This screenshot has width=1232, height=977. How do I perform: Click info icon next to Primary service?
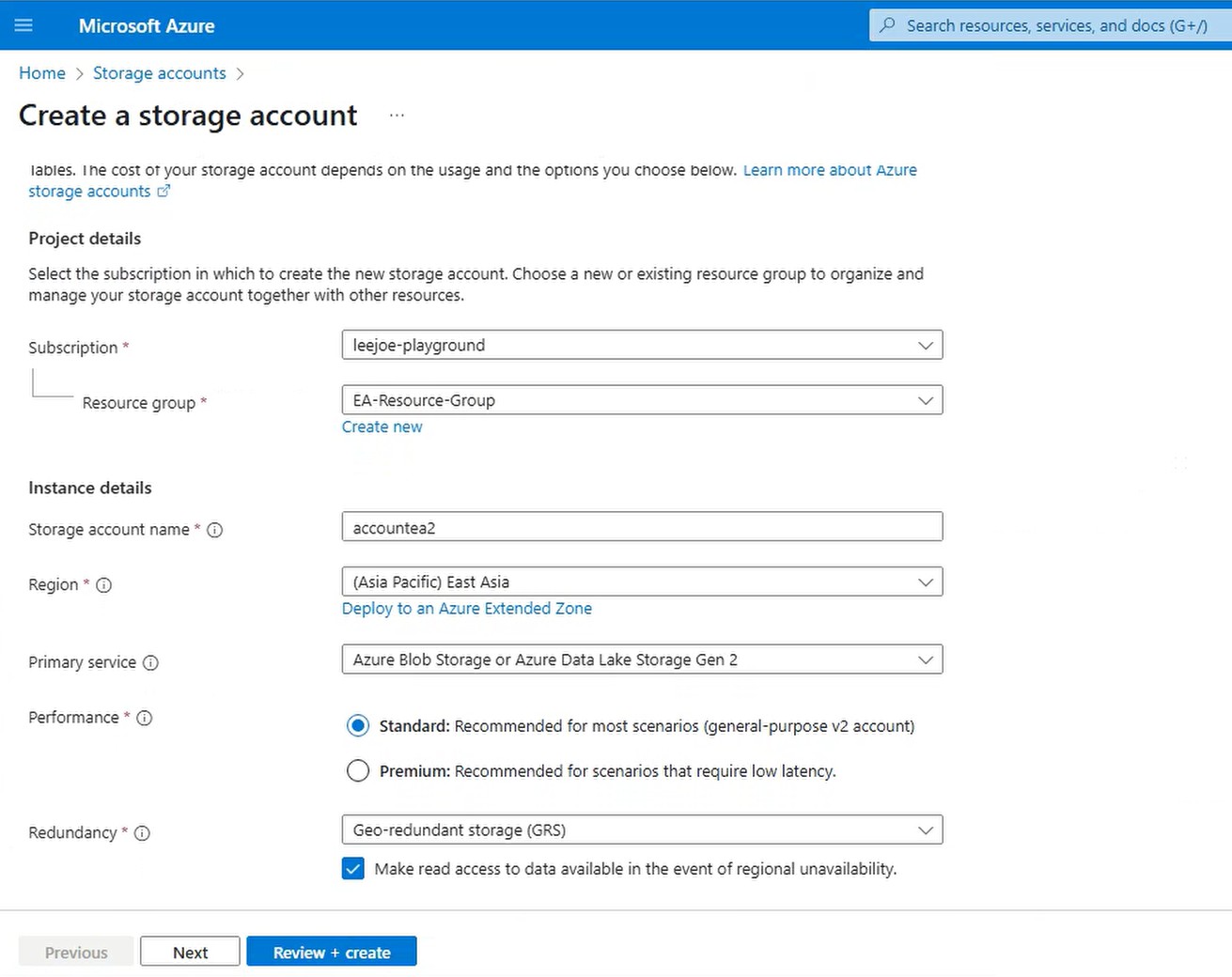(150, 662)
